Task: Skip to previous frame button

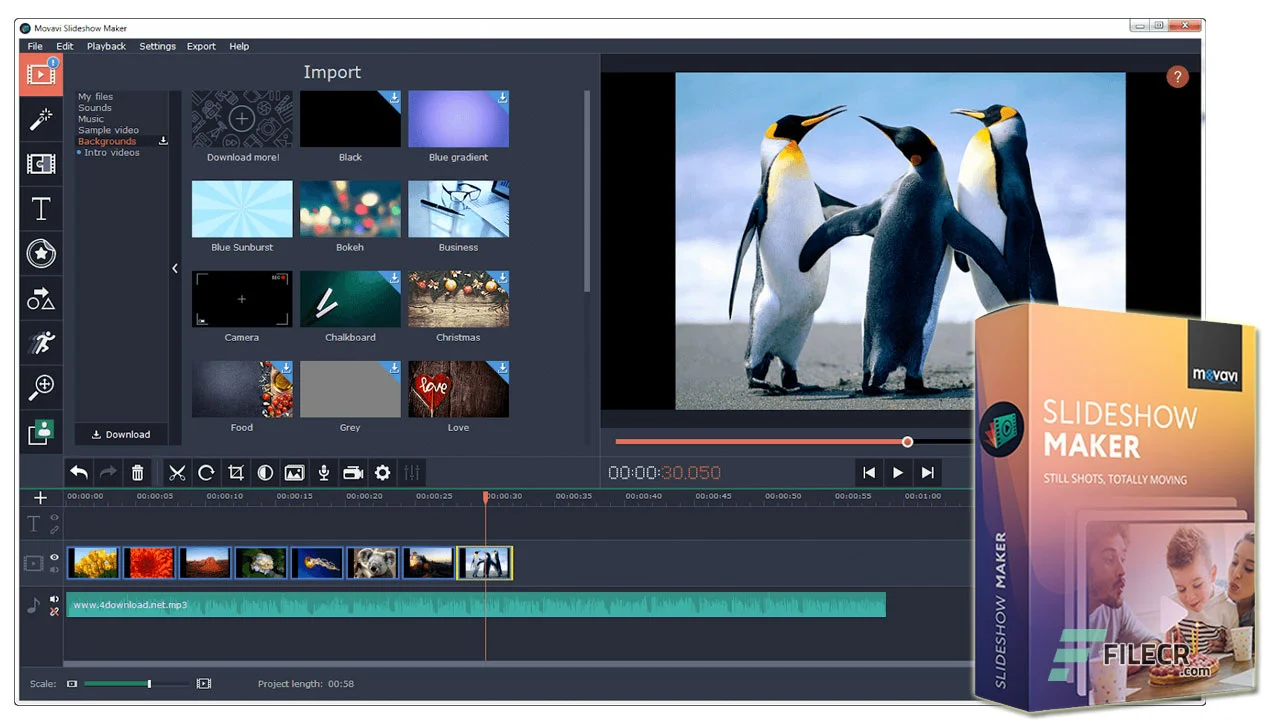Action: click(x=869, y=473)
